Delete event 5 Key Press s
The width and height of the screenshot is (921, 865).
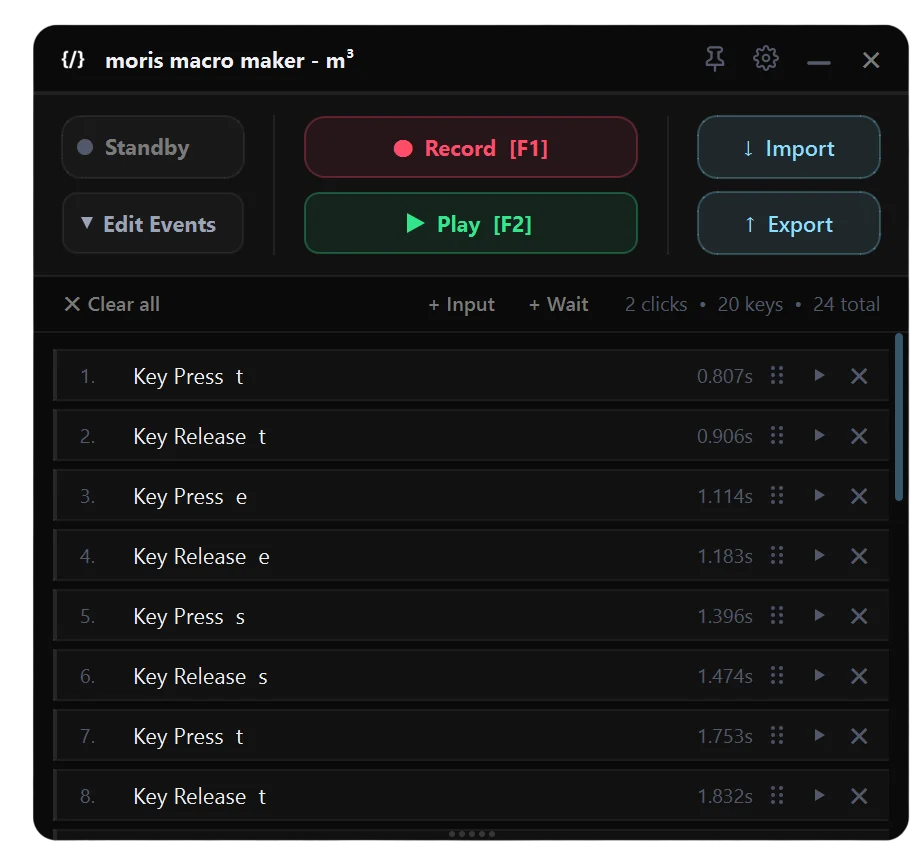coord(859,616)
